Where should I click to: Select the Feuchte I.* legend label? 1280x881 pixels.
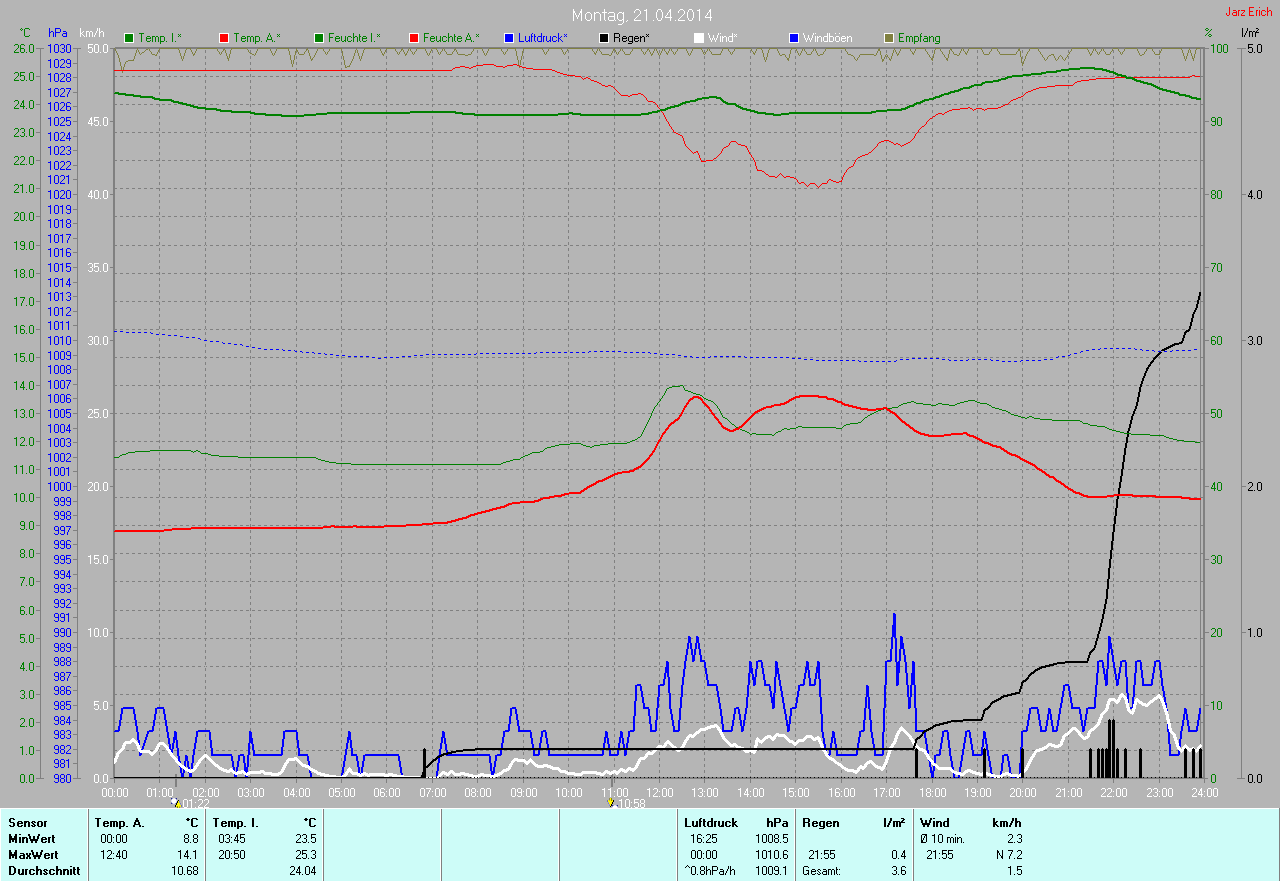tap(354, 38)
